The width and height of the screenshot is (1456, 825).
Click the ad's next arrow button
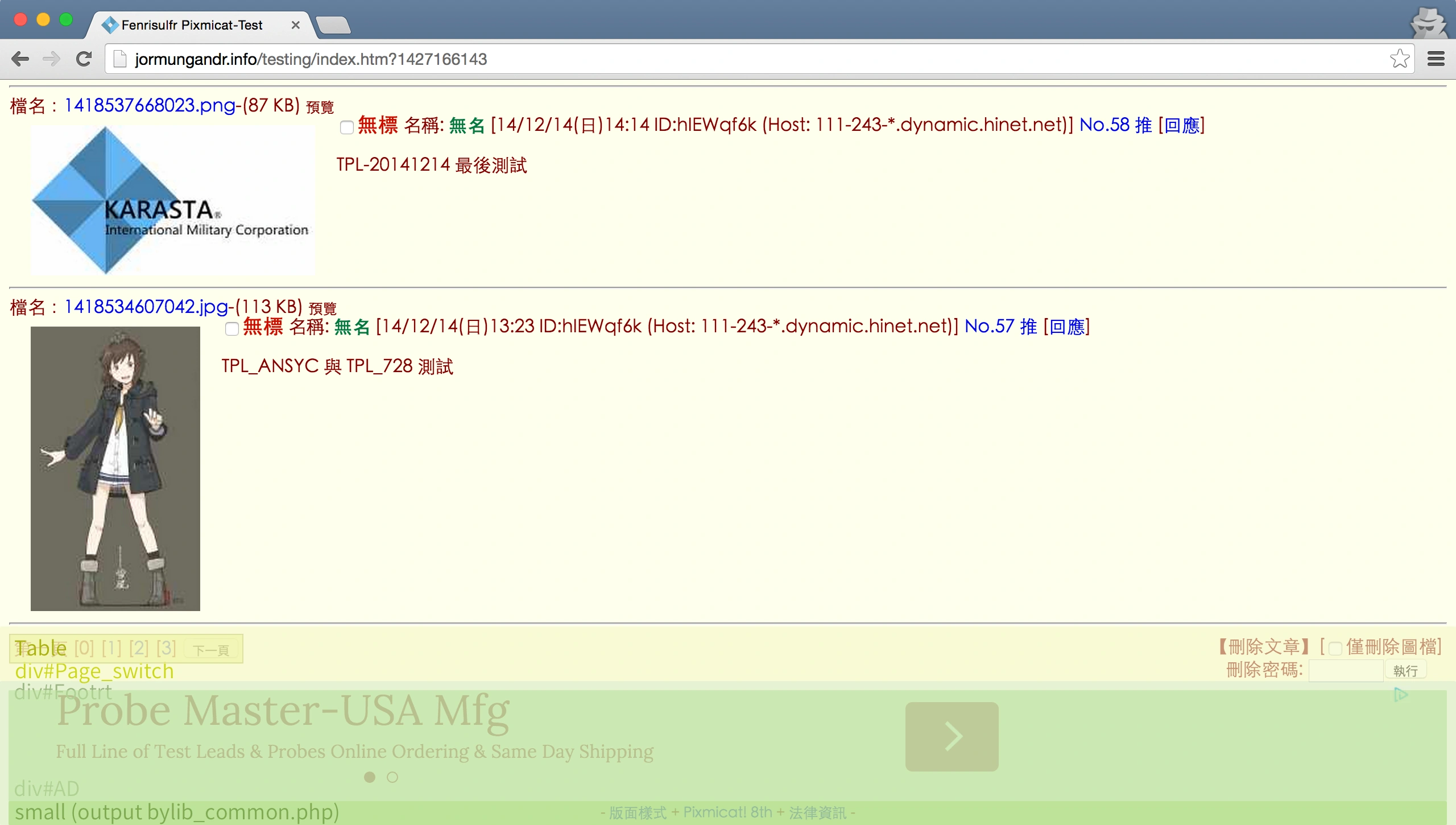pyautogui.click(x=952, y=736)
